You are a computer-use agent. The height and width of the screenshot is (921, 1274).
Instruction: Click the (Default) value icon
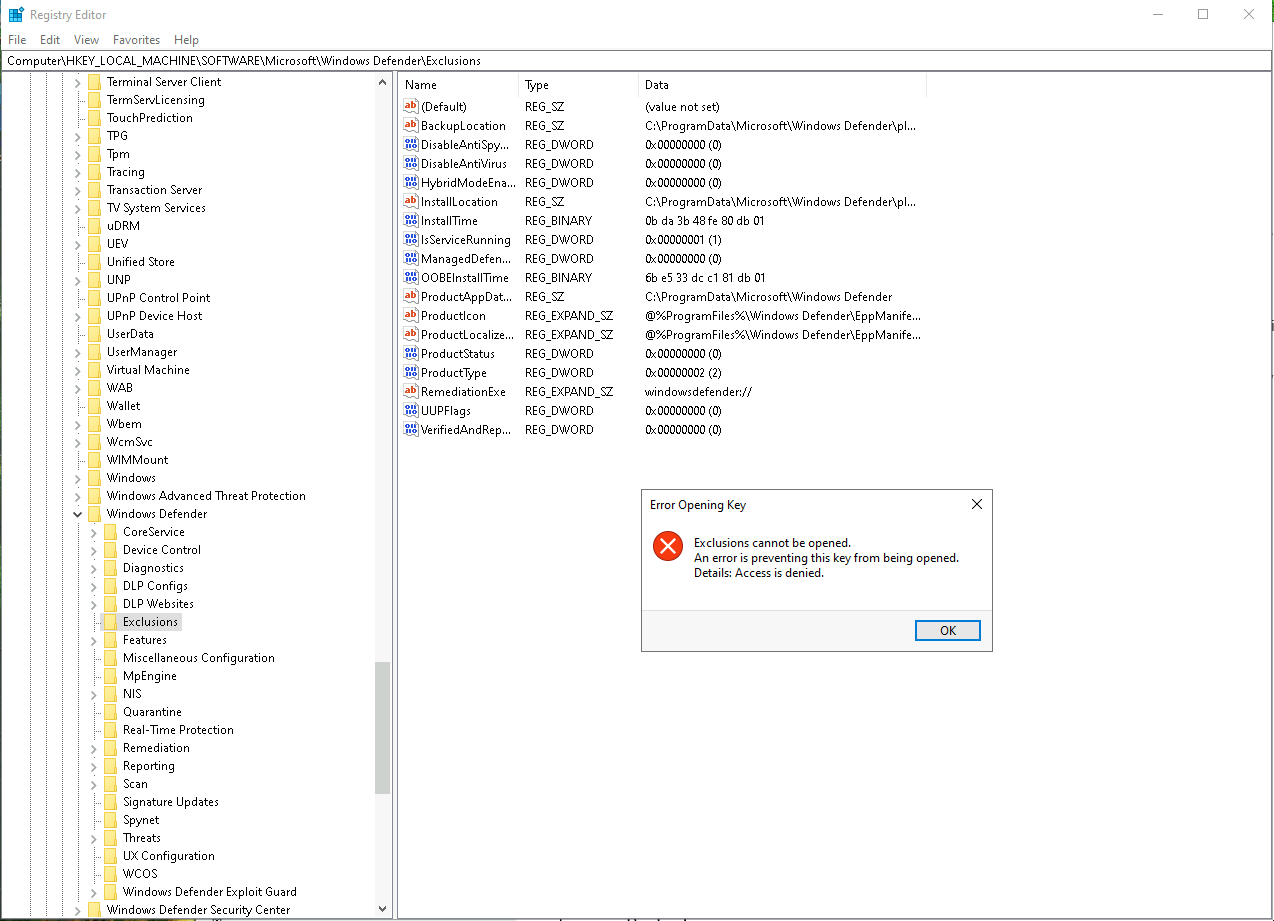coord(410,106)
